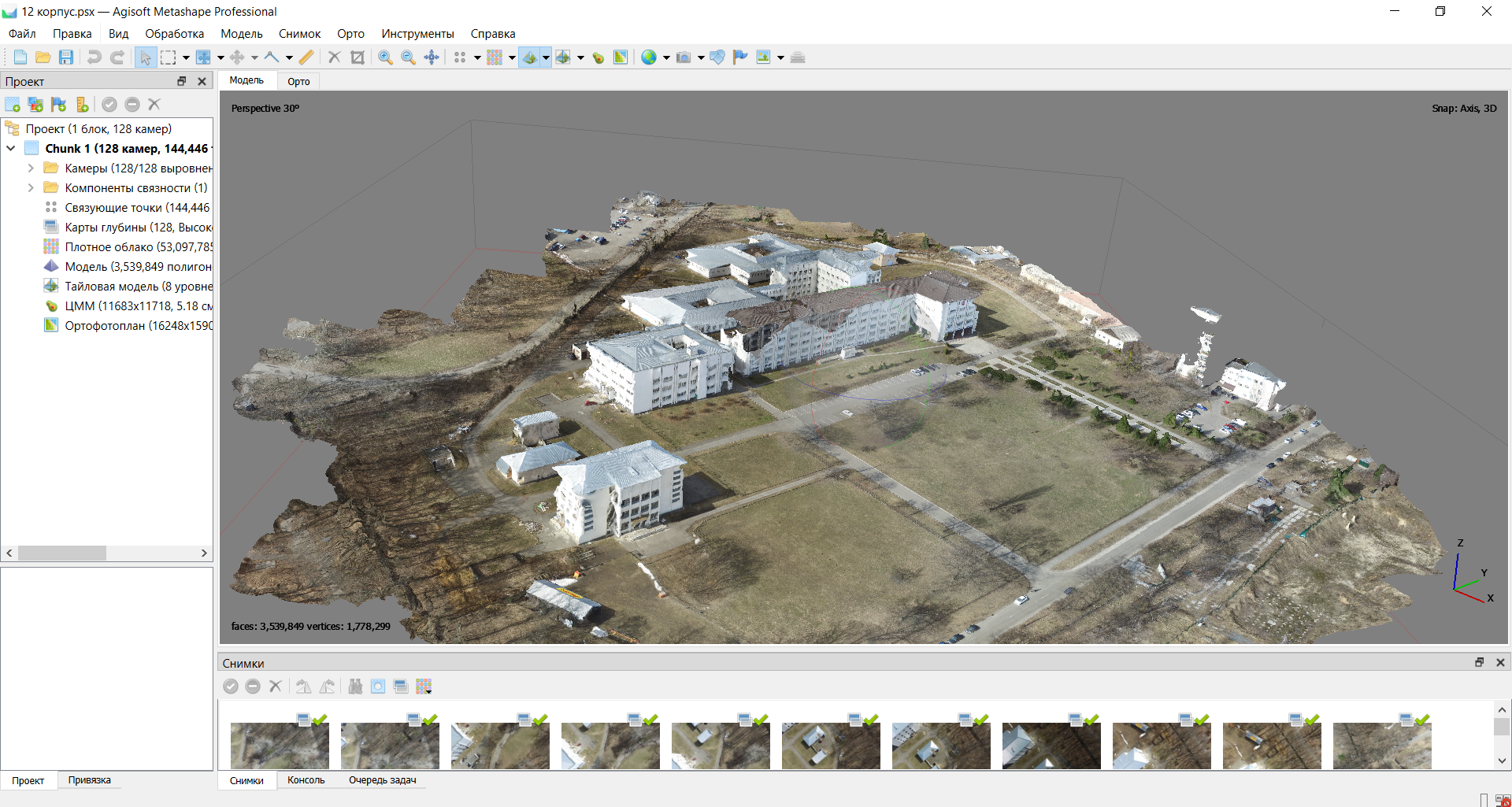Click the Show cameras icon

click(x=684, y=57)
